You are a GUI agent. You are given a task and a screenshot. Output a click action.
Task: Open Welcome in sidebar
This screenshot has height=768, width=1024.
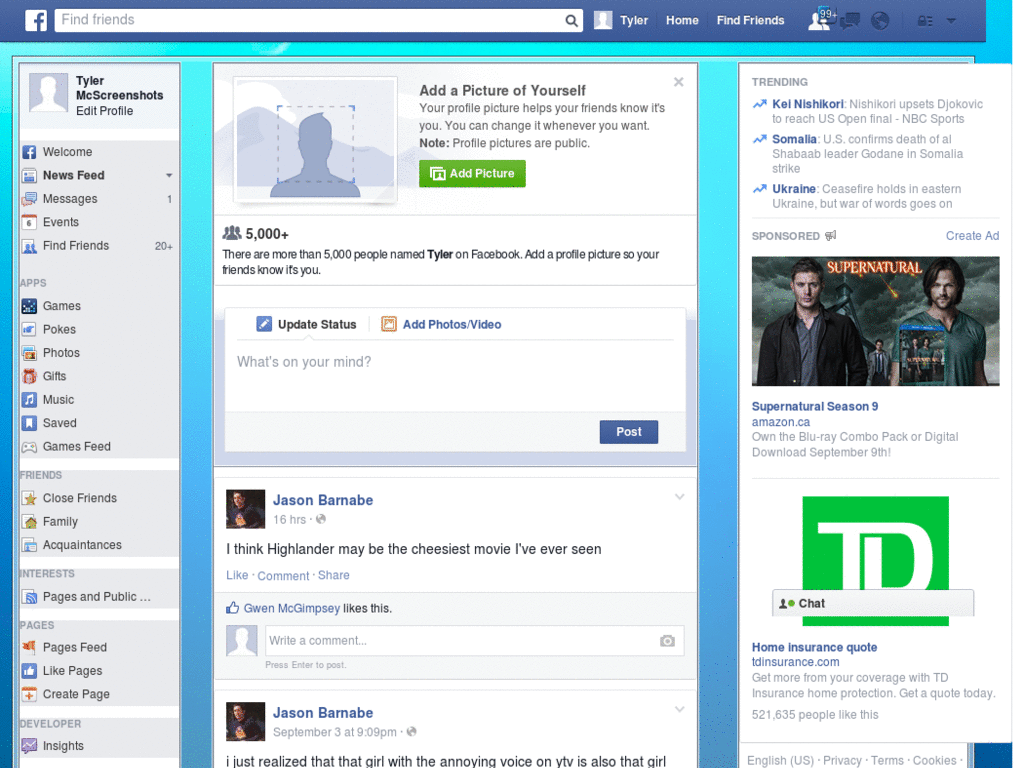(67, 152)
